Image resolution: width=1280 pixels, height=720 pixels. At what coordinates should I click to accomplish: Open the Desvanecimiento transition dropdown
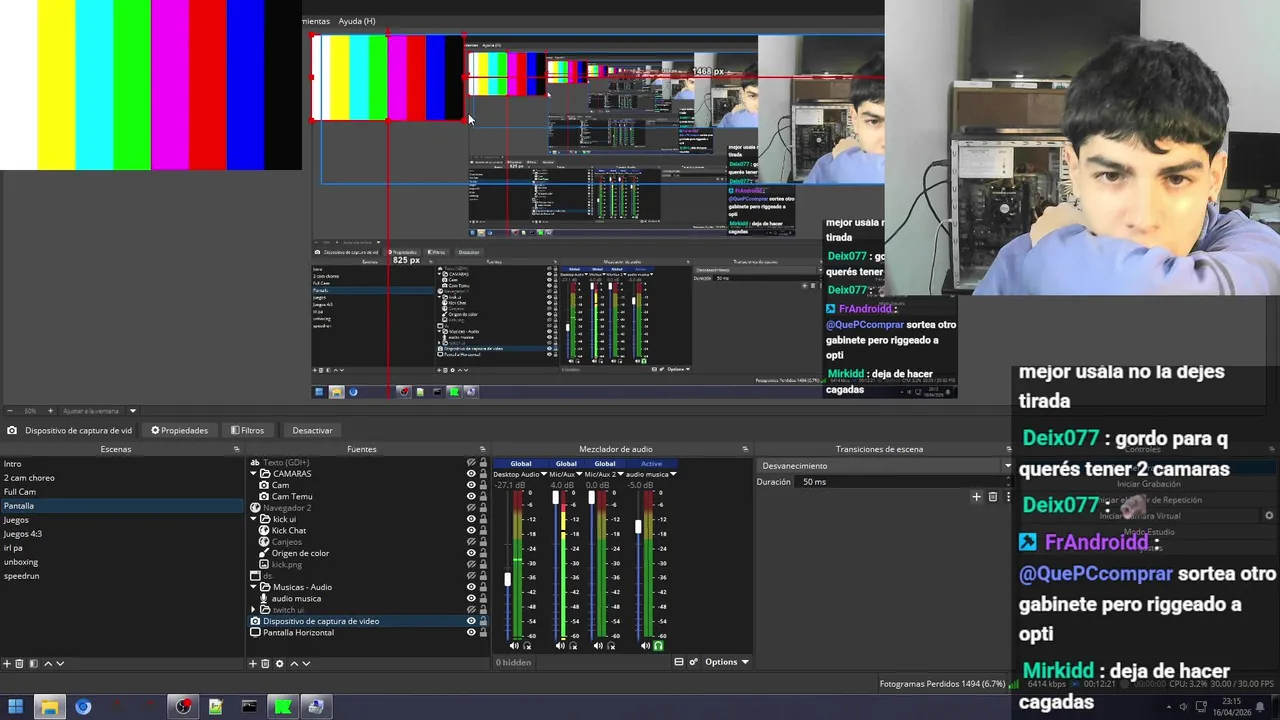886,466
